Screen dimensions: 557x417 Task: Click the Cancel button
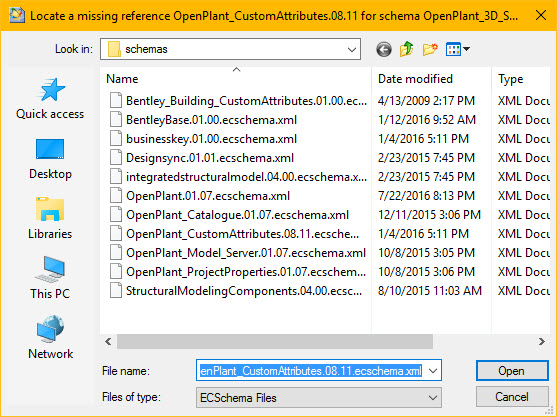(x=512, y=397)
